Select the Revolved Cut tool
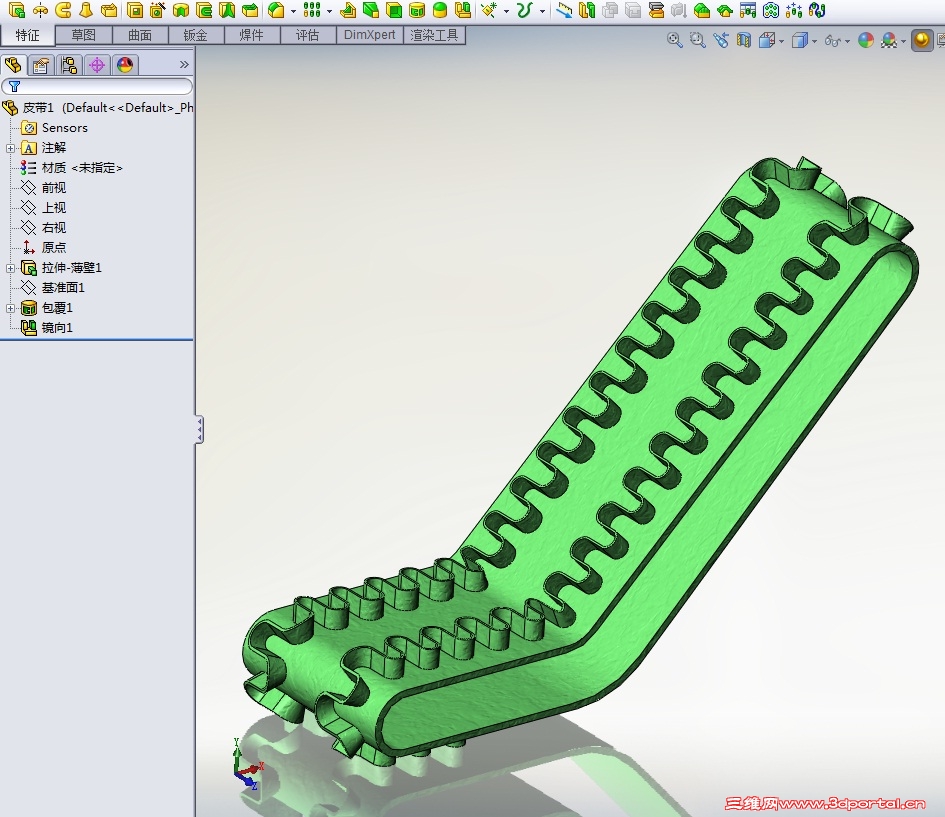 tap(181, 10)
